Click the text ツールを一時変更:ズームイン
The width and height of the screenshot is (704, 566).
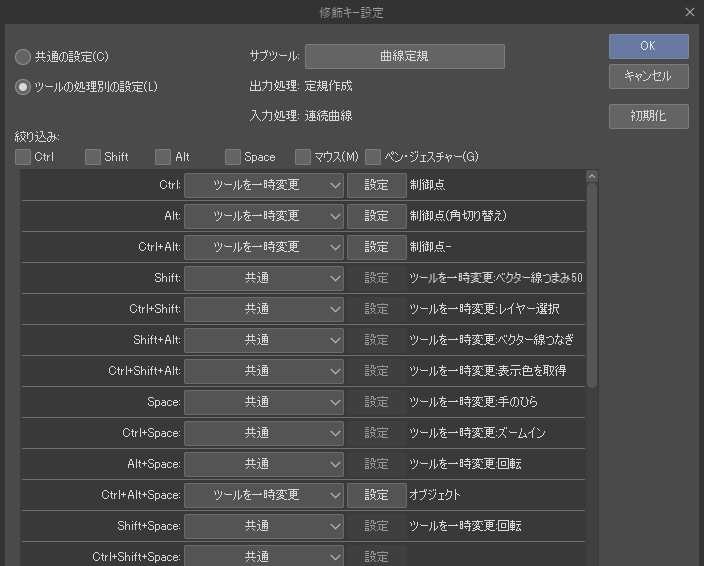point(477,433)
